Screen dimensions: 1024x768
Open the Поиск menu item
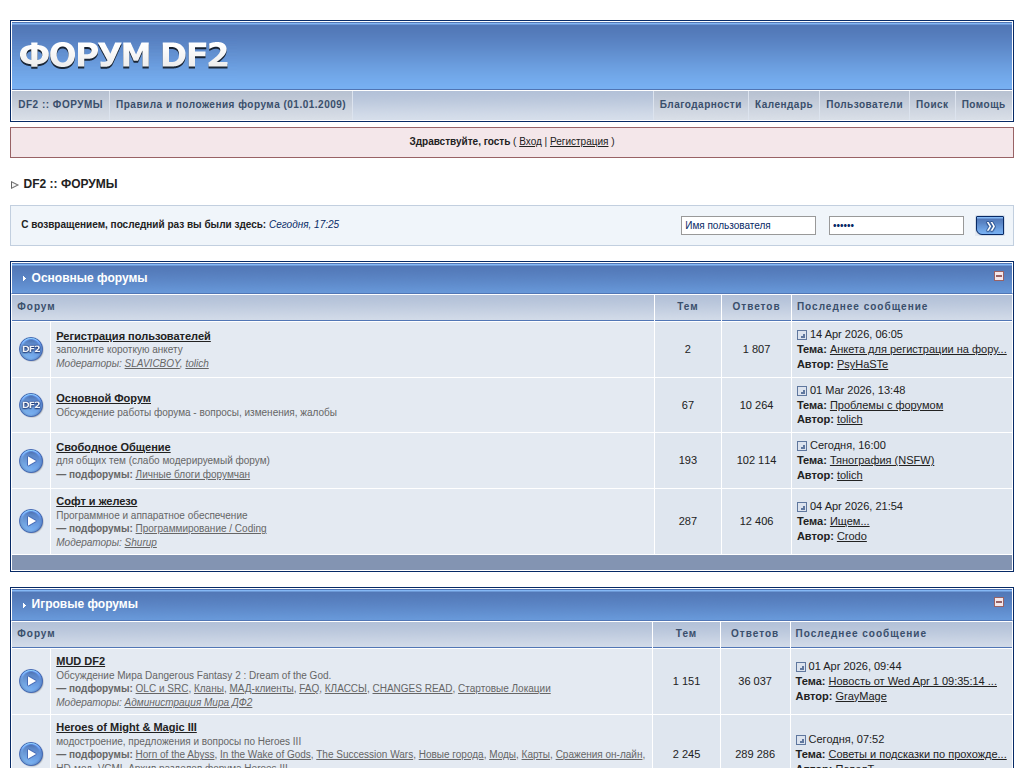pos(931,104)
